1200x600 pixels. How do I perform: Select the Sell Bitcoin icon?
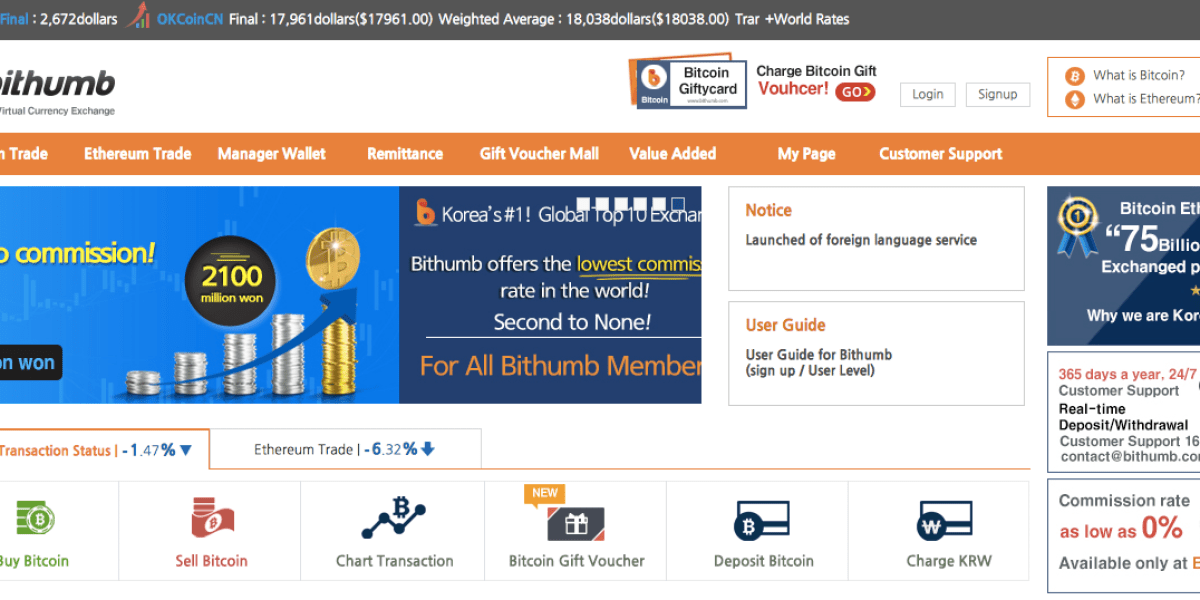(x=210, y=516)
